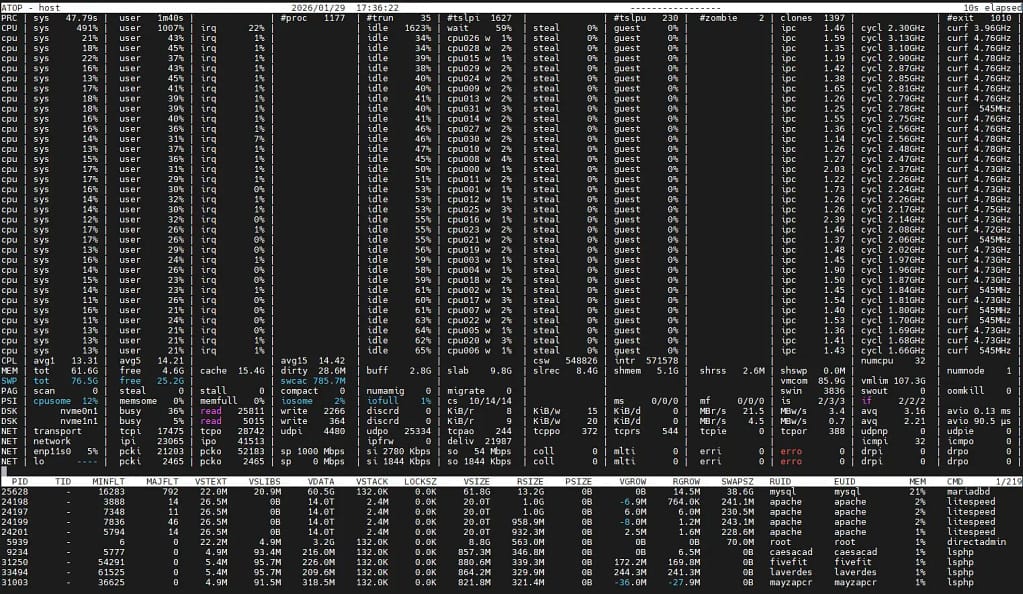Select the intr 571578 counter
The height and width of the screenshot is (594, 1023).
tap(646, 361)
